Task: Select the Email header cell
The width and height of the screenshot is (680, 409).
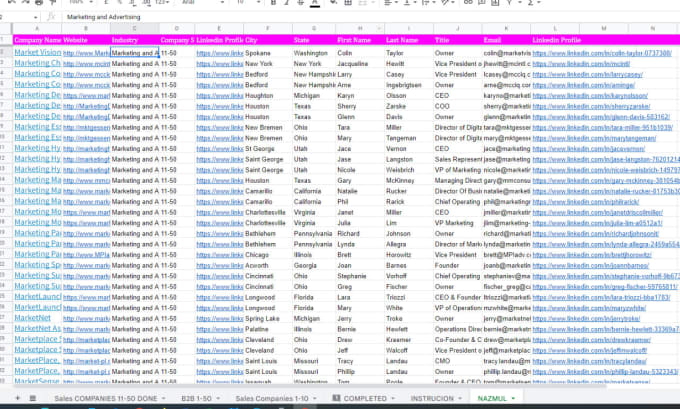Action: (506, 40)
